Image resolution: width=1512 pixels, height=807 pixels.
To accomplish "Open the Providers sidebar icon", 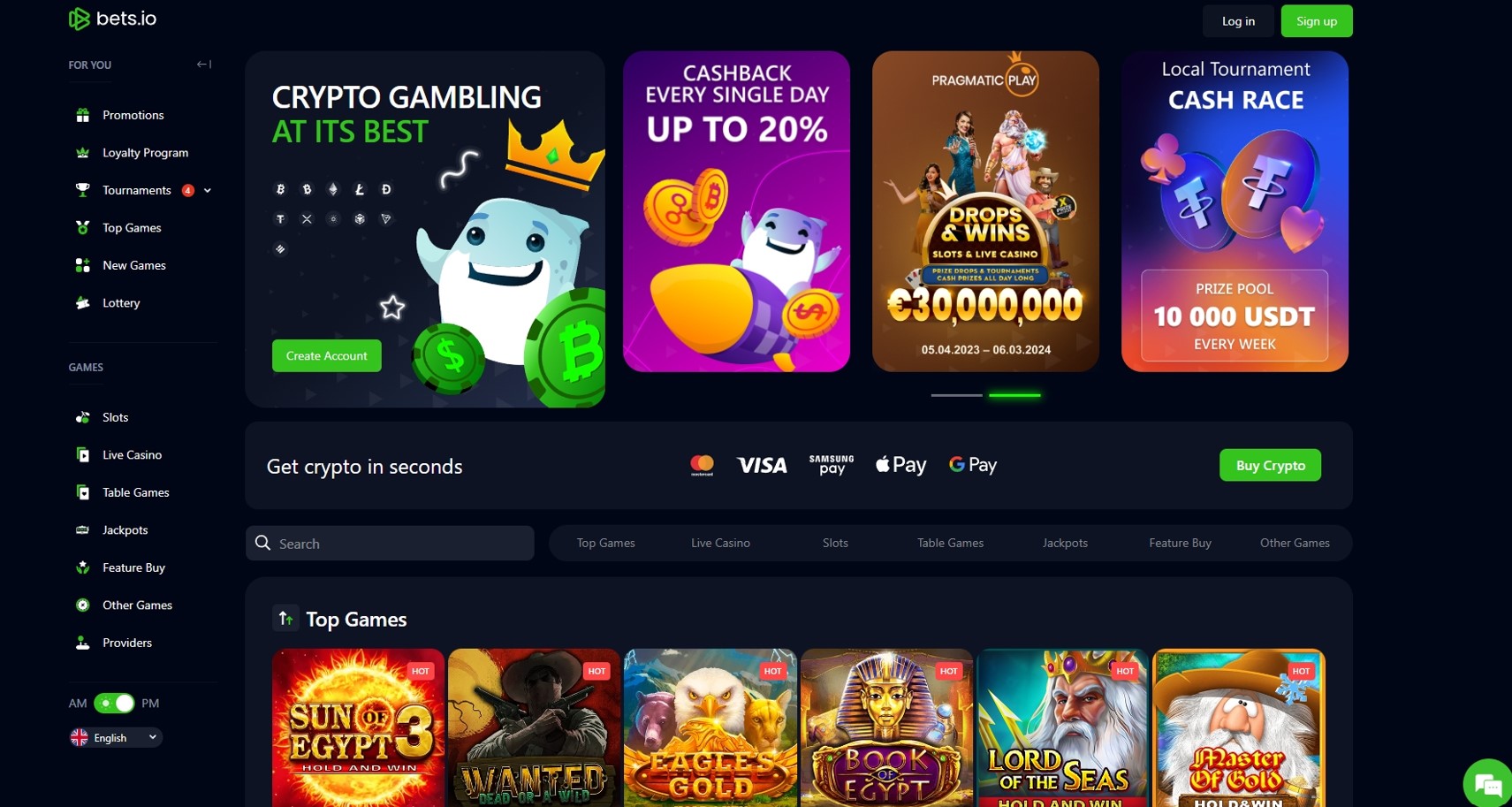I will (82, 643).
